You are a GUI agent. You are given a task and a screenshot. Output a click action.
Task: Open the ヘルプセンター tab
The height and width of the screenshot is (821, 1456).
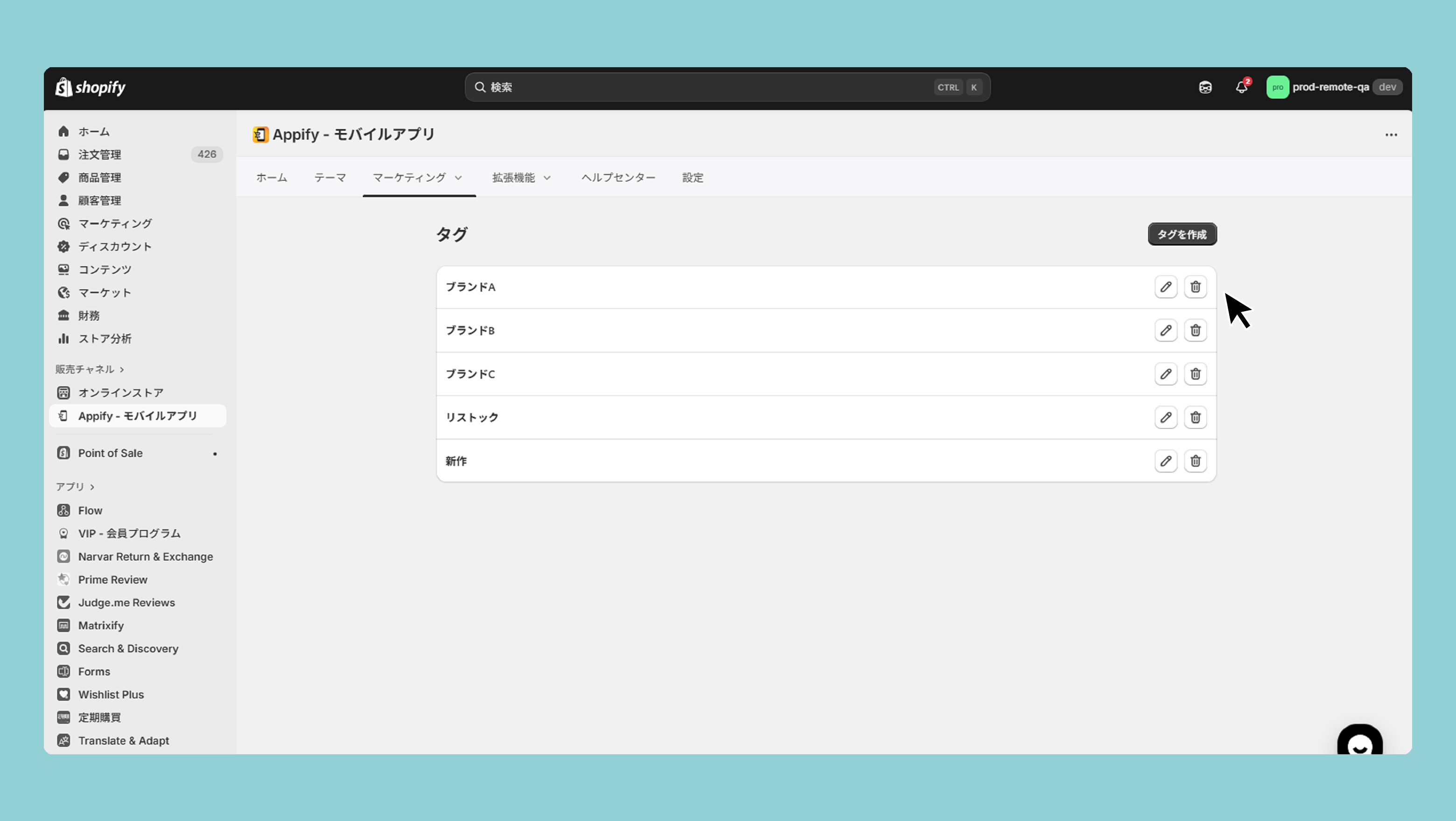pos(618,177)
